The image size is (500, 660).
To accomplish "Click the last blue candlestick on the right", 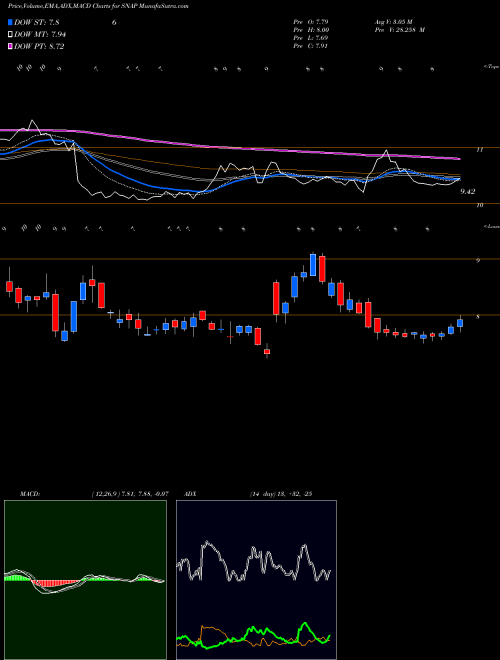I will coord(460,323).
